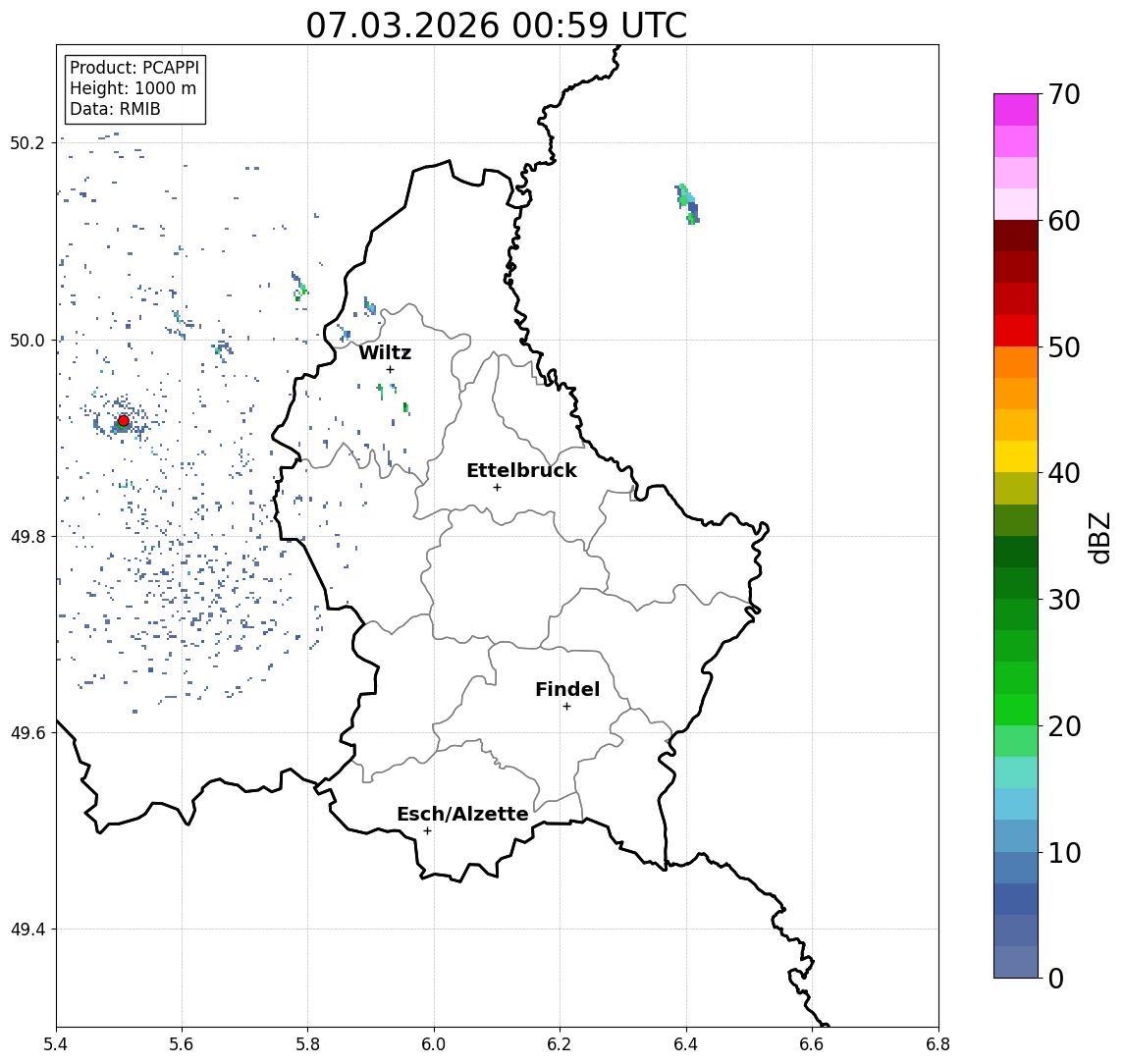Click the red 50 dBZ colorbar segment
Viewport: 1124px width, 1064px height.
coord(1016,331)
